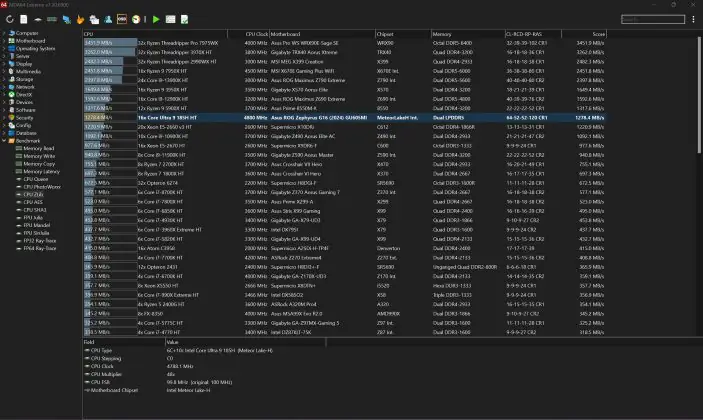Viewport: 703px width, 420px height.
Task: Expand the Storage tree node
Action: (x=4, y=79)
